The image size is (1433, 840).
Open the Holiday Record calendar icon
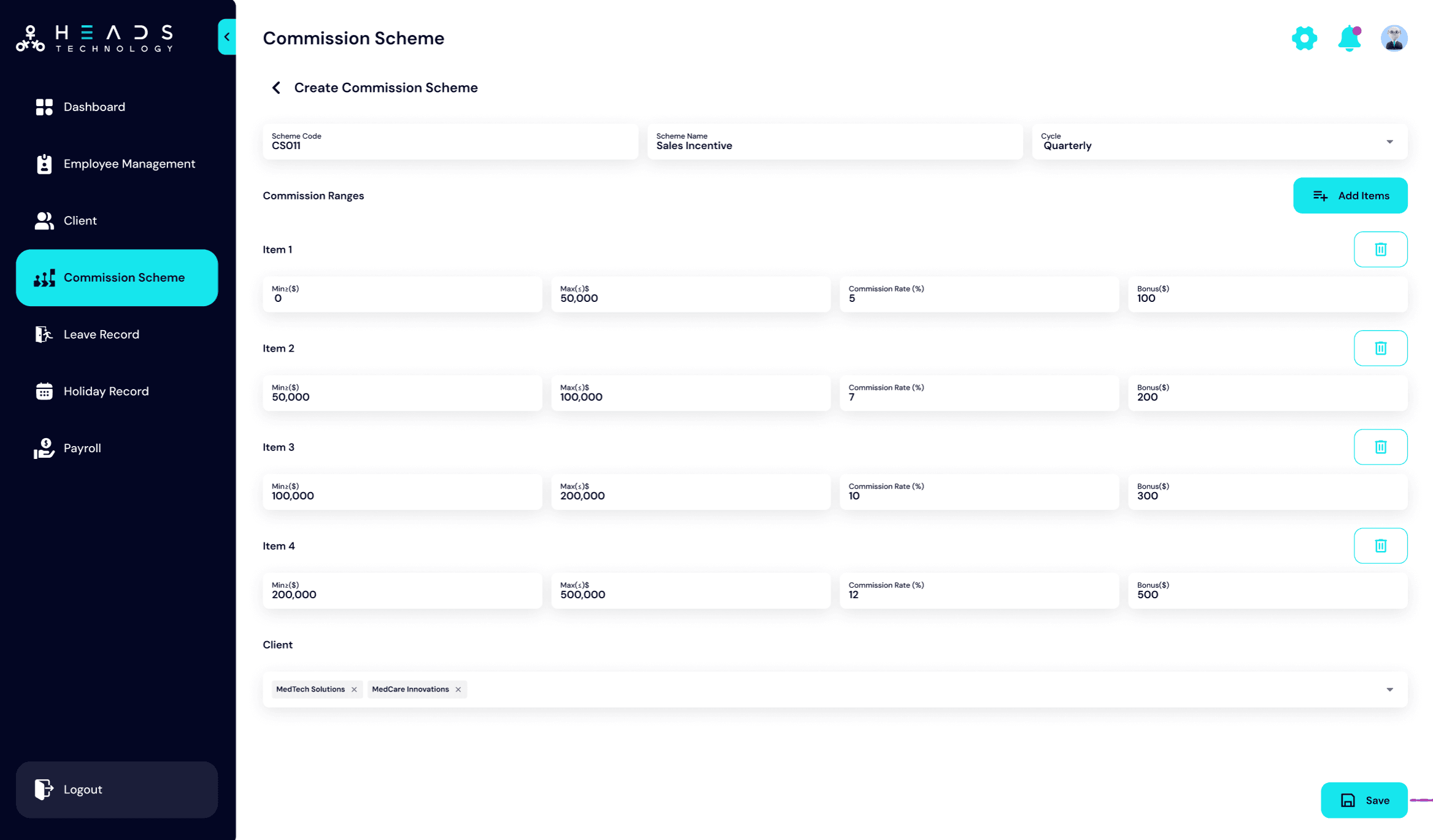(x=44, y=391)
